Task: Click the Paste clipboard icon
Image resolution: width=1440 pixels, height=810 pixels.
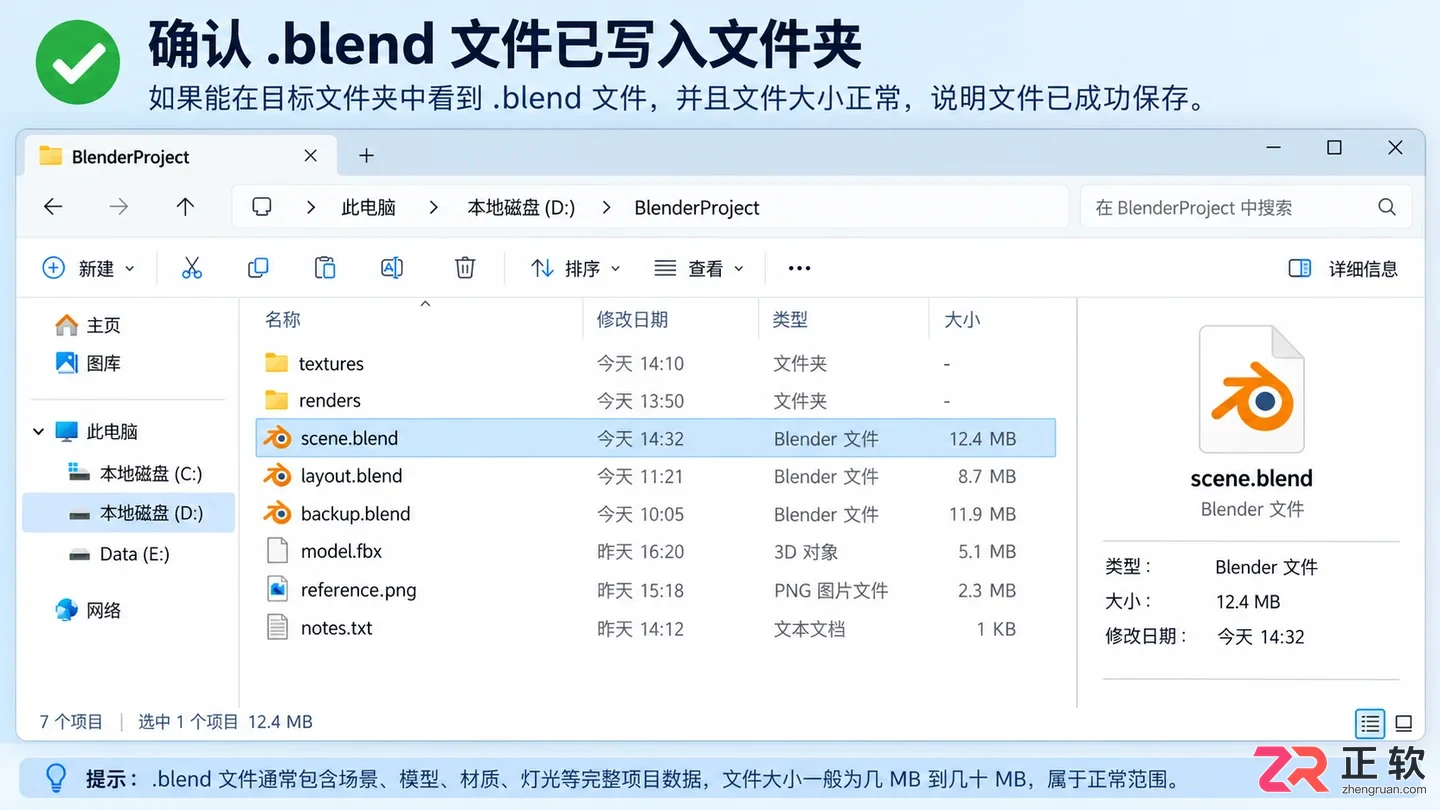Action: click(x=325, y=268)
